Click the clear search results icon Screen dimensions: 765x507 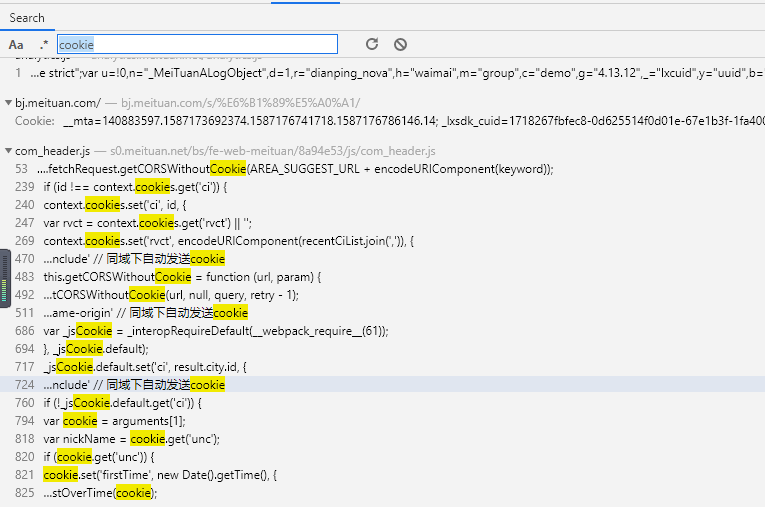400,44
